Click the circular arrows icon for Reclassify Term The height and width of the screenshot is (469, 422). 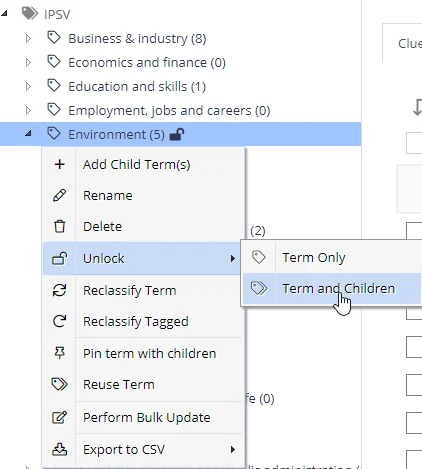point(60,290)
